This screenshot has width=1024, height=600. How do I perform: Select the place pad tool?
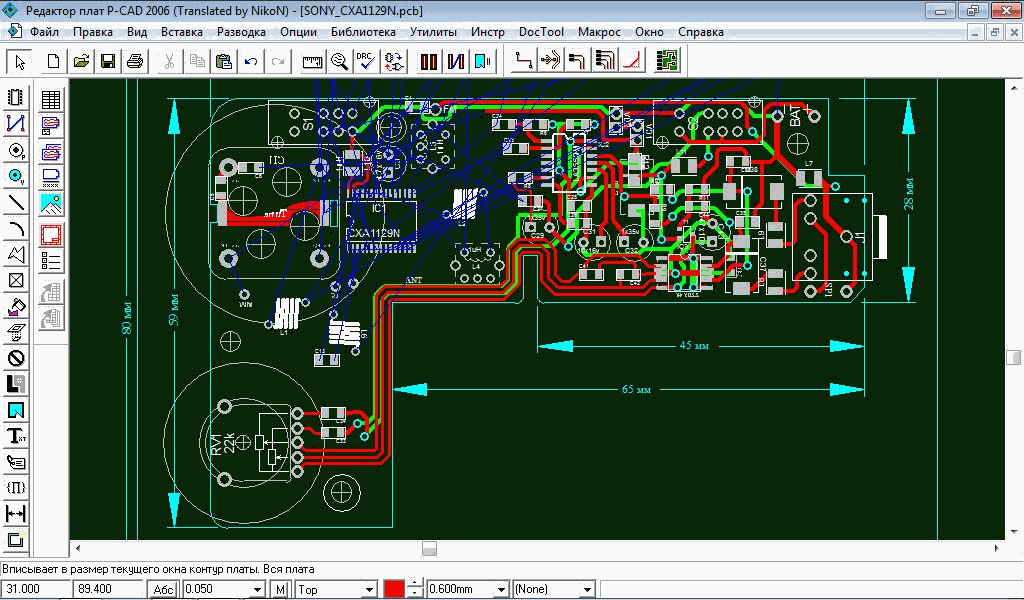[x=16, y=150]
